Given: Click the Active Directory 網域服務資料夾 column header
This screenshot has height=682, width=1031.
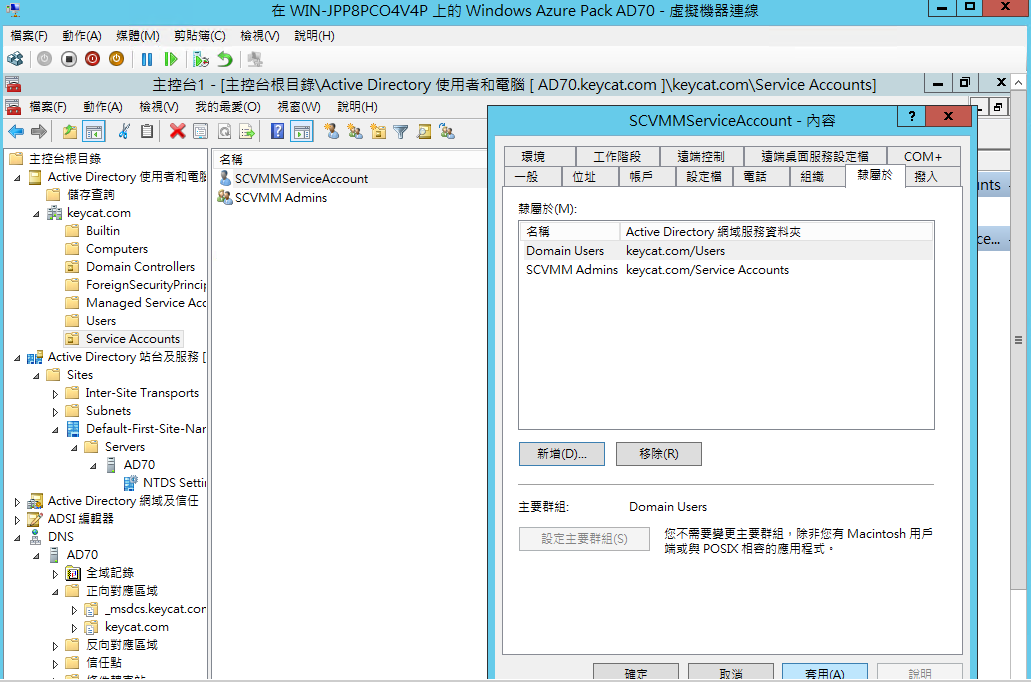Looking at the screenshot, I should pos(776,231).
